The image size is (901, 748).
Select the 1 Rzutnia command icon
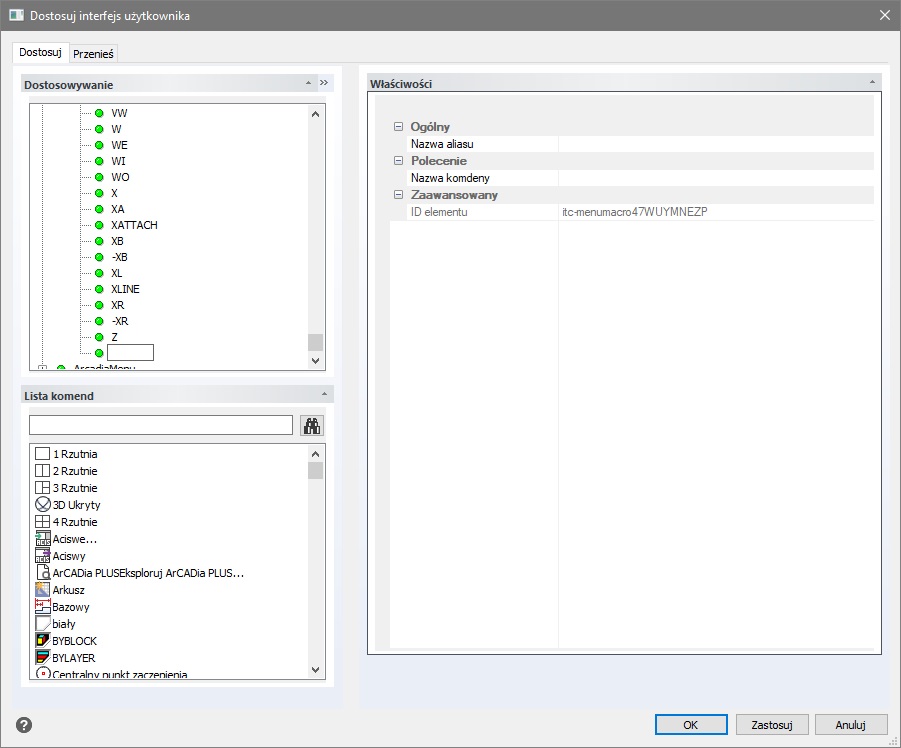tap(43, 454)
